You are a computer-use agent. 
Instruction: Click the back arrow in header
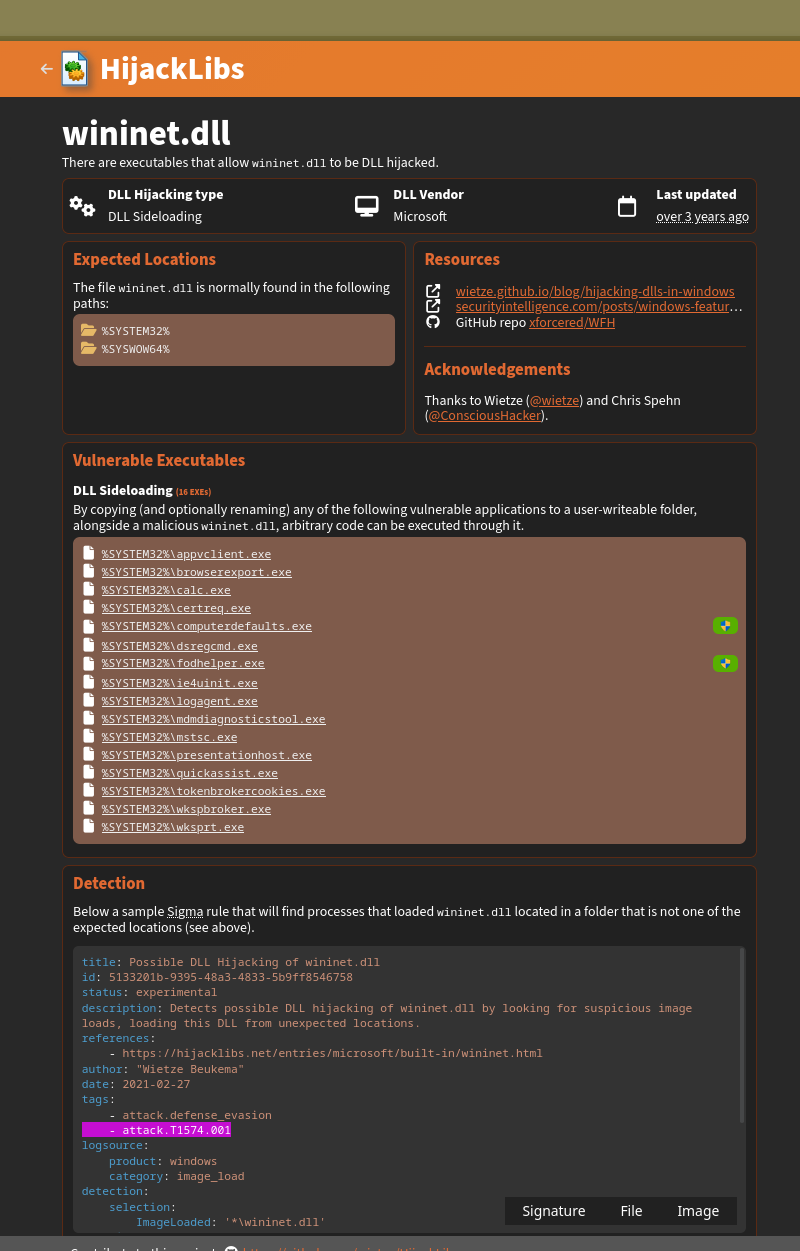click(x=46, y=69)
